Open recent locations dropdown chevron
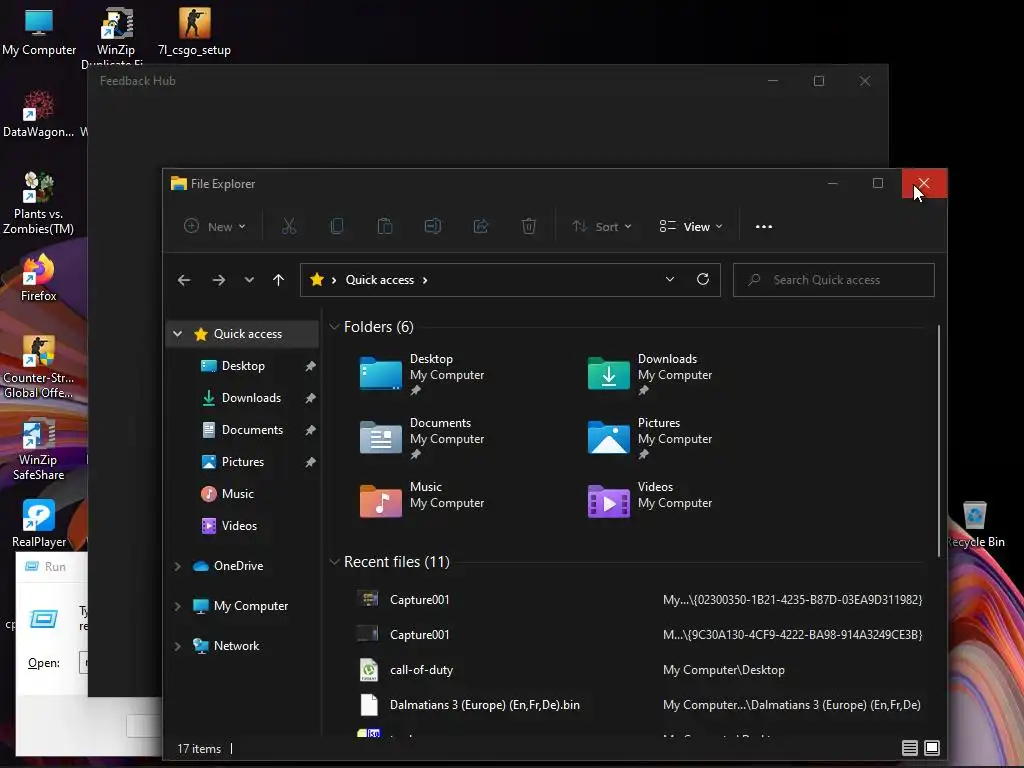Screen dimensions: 1024x768 [x=249, y=280]
